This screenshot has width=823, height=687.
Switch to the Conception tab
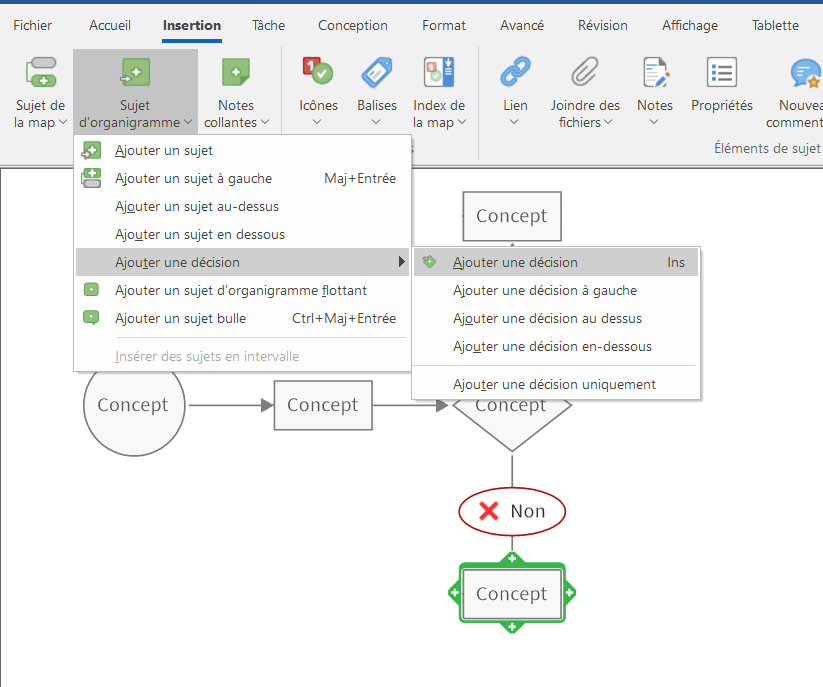pyautogui.click(x=353, y=26)
